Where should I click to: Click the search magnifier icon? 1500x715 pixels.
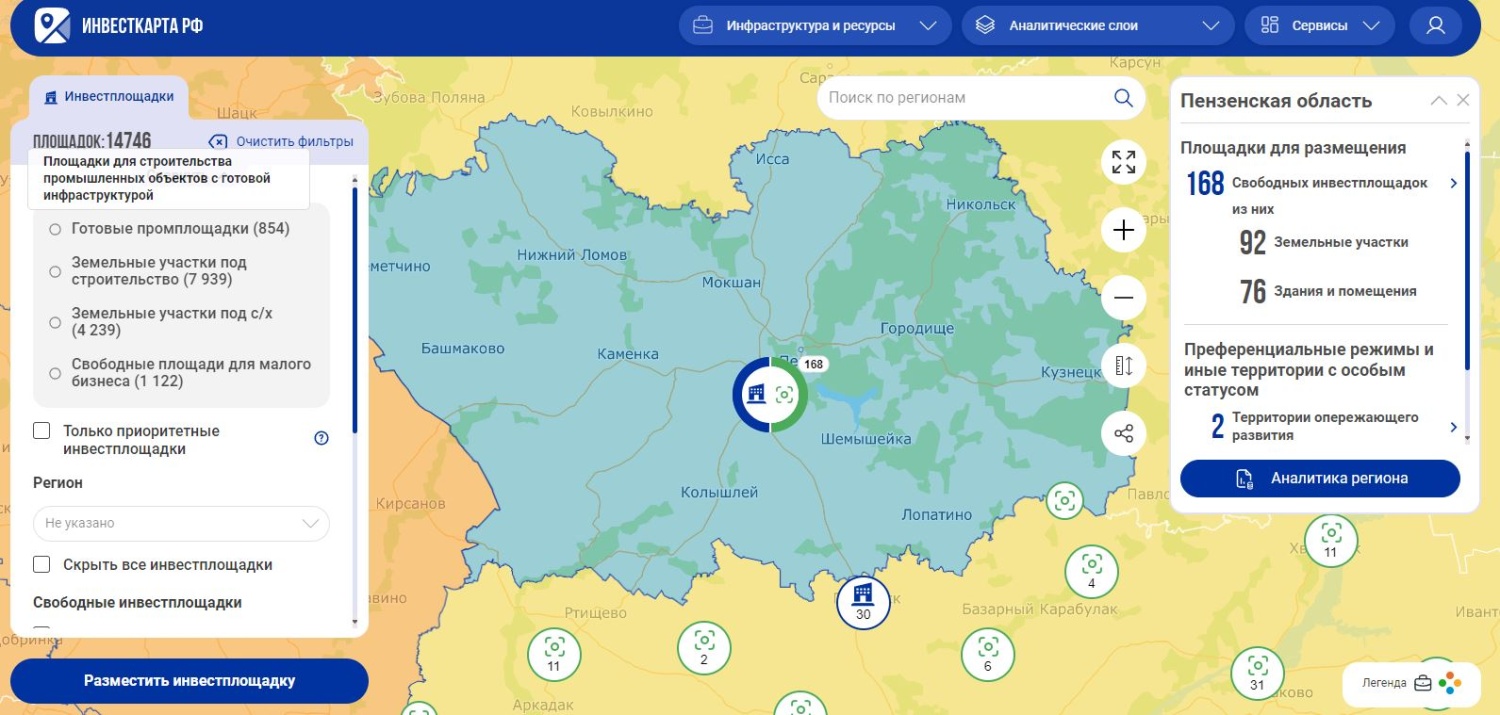coord(1123,98)
